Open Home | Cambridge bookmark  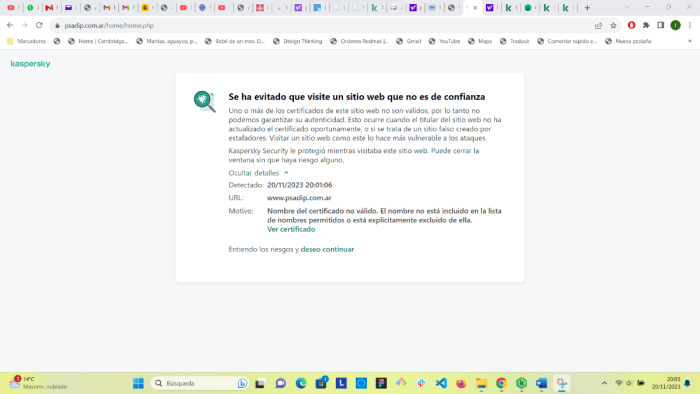(x=98, y=41)
